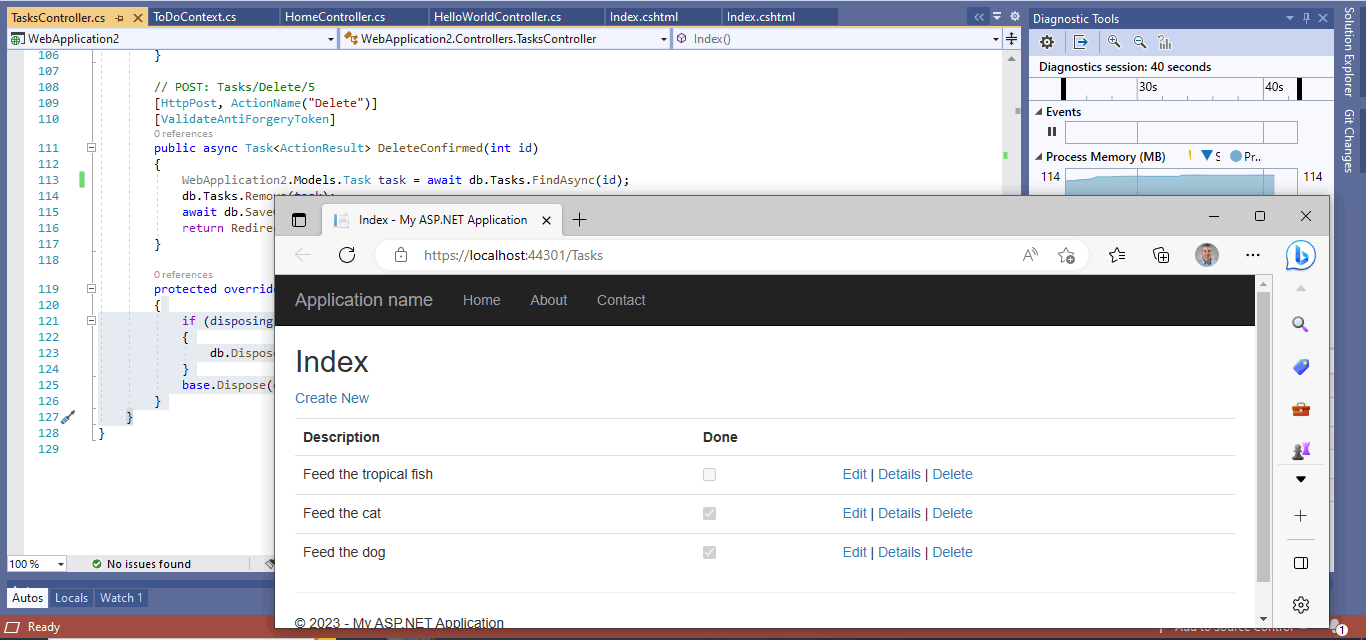Click Delete for Feed the dog
The image size is (1366, 640).
952,552
